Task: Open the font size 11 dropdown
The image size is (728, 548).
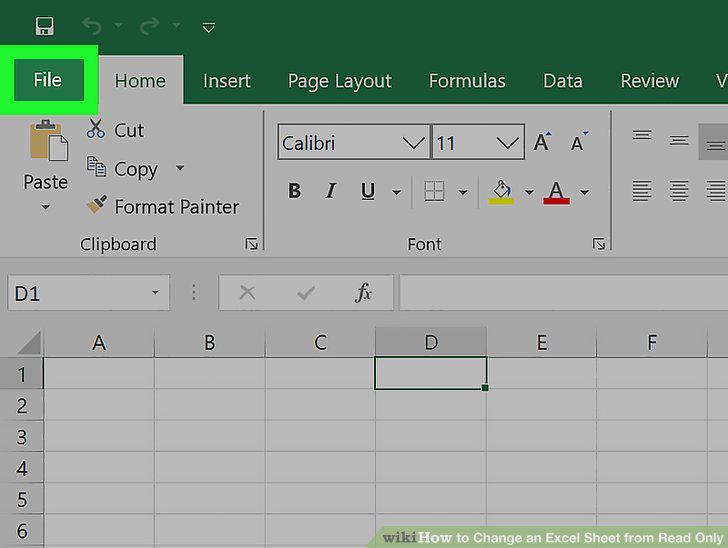Action: pos(507,143)
